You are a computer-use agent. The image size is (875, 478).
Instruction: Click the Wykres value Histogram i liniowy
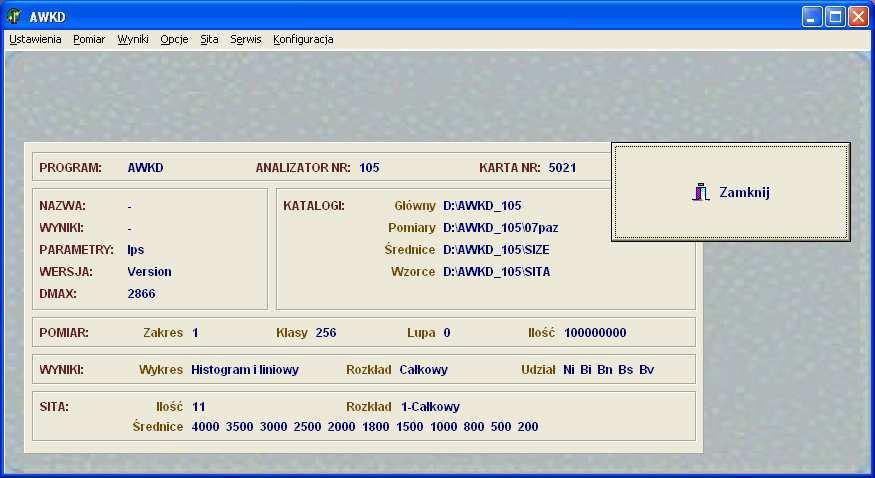[x=245, y=370]
